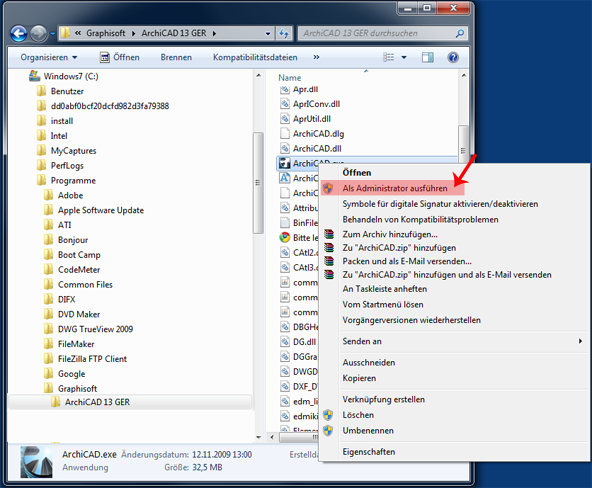Show hidden path levels via the « chevron
The height and width of the screenshot is (488, 592).
click(78, 33)
